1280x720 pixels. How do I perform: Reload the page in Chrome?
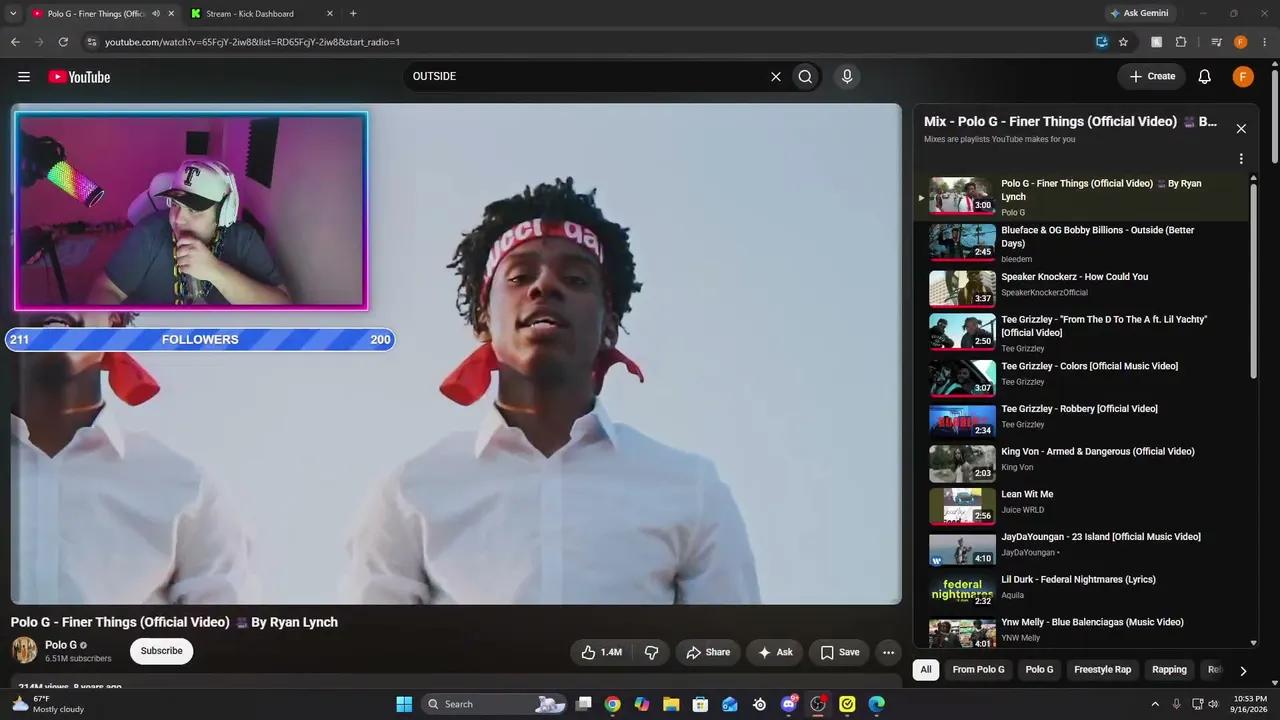coord(63,42)
